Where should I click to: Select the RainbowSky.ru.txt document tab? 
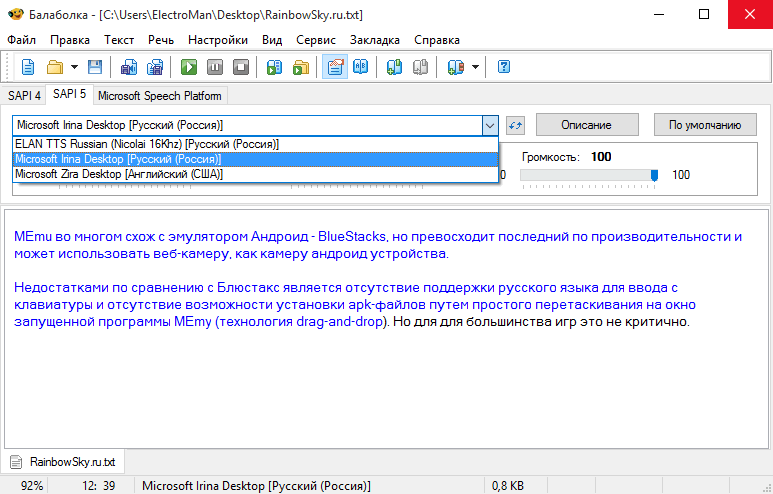click(64, 462)
